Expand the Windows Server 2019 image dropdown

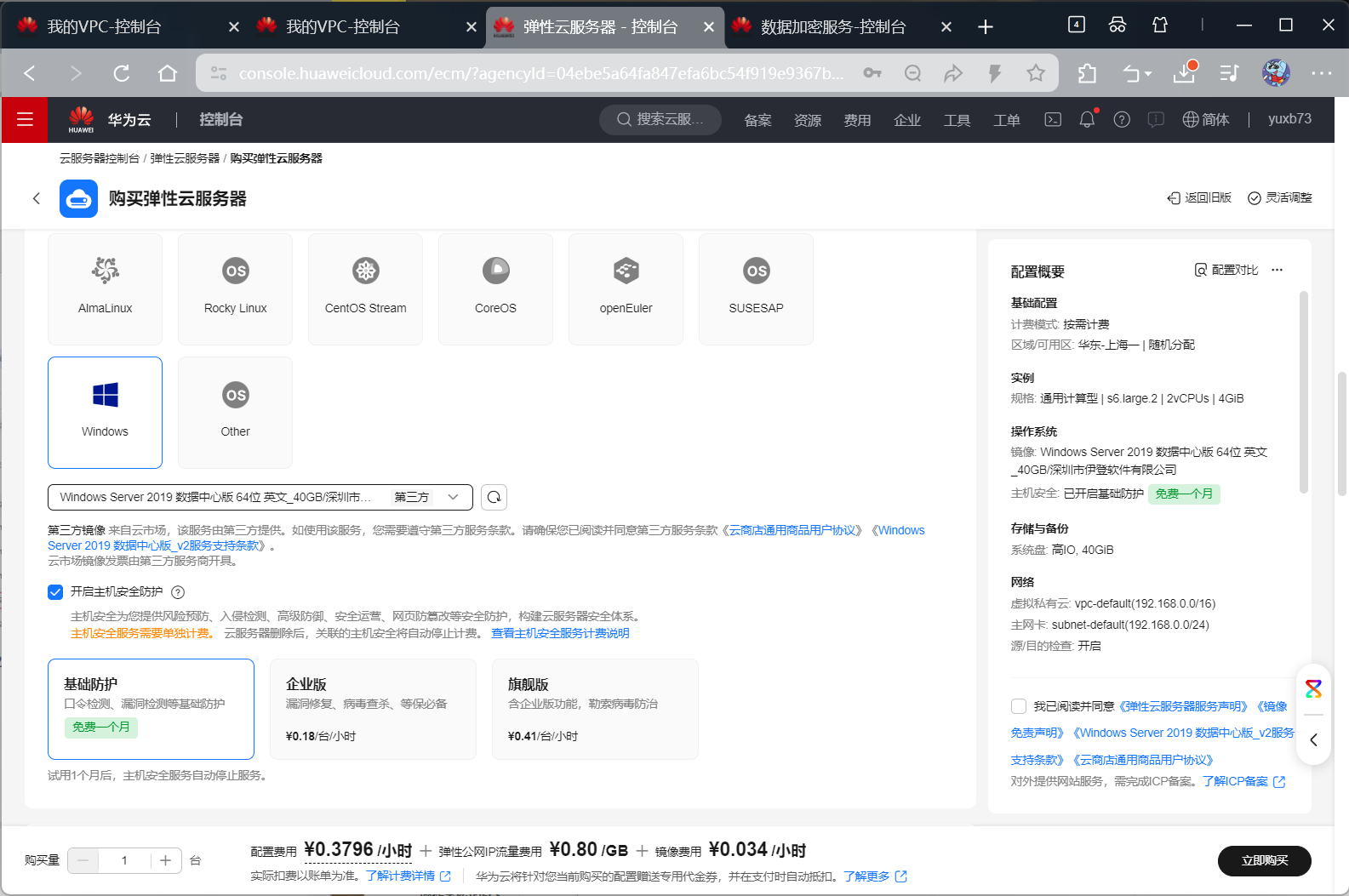click(x=260, y=497)
